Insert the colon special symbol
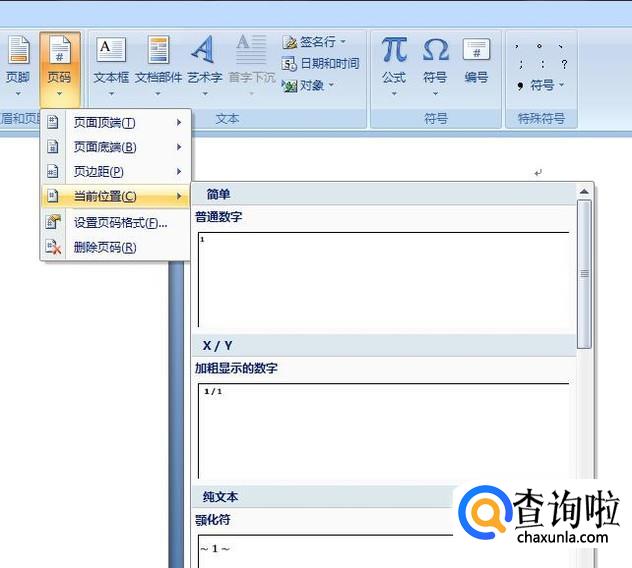Image resolution: width=632 pixels, height=568 pixels. click(543, 64)
